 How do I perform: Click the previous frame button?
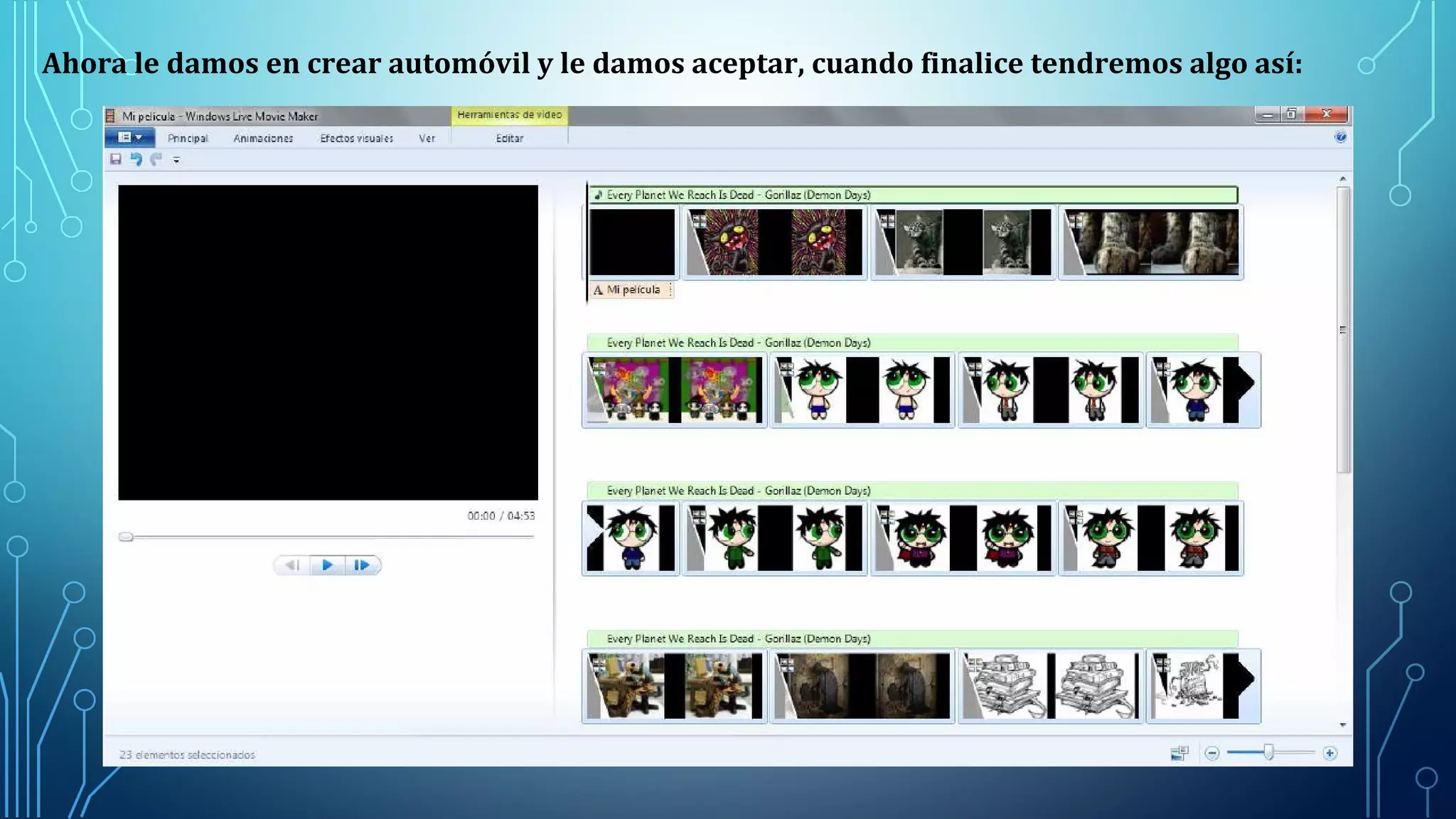point(292,565)
